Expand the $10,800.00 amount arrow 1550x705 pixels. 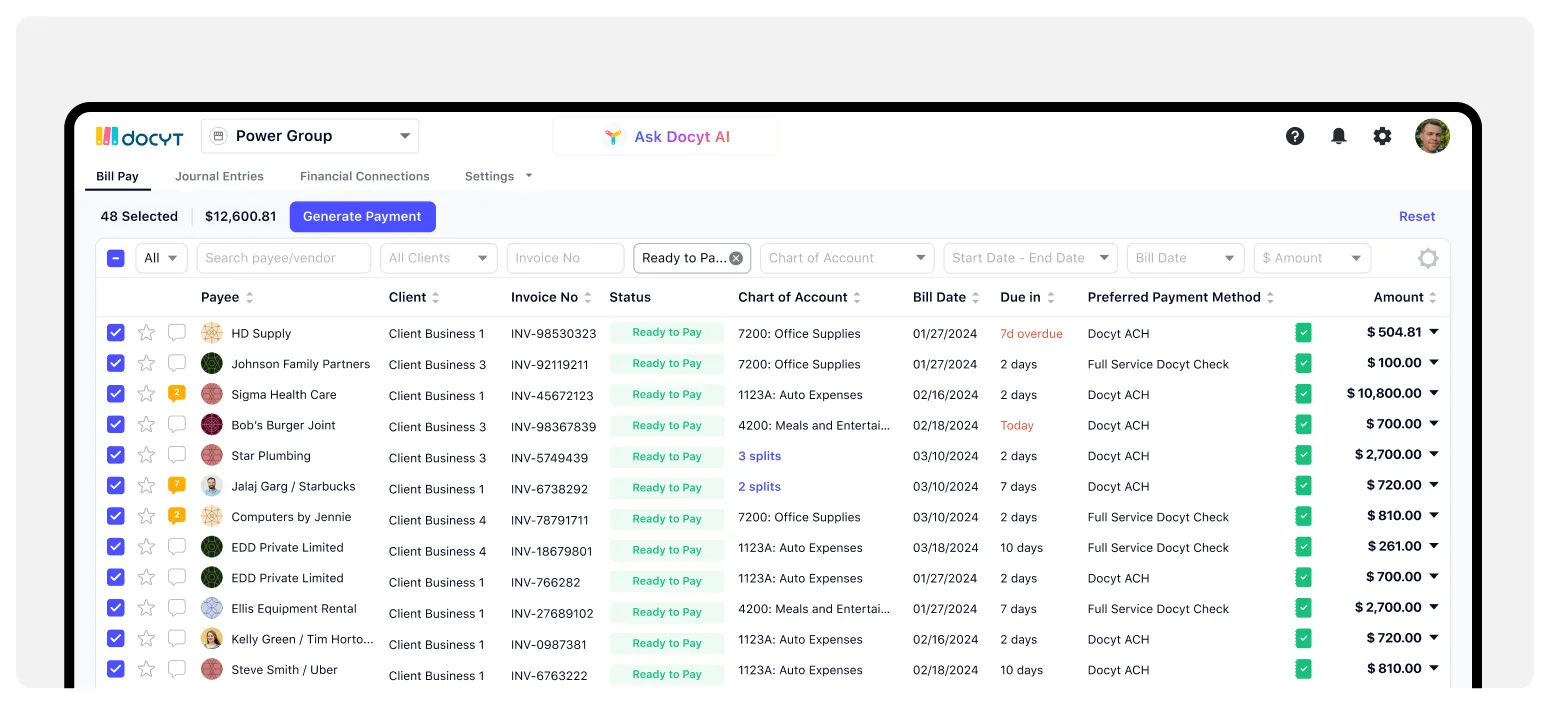click(1433, 393)
